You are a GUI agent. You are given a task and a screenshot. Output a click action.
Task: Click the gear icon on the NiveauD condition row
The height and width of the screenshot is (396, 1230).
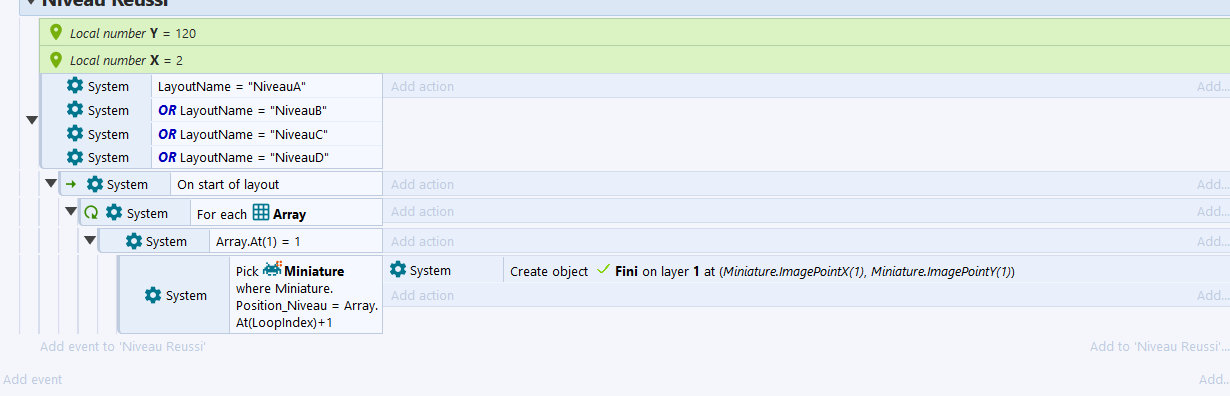point(74,158)
